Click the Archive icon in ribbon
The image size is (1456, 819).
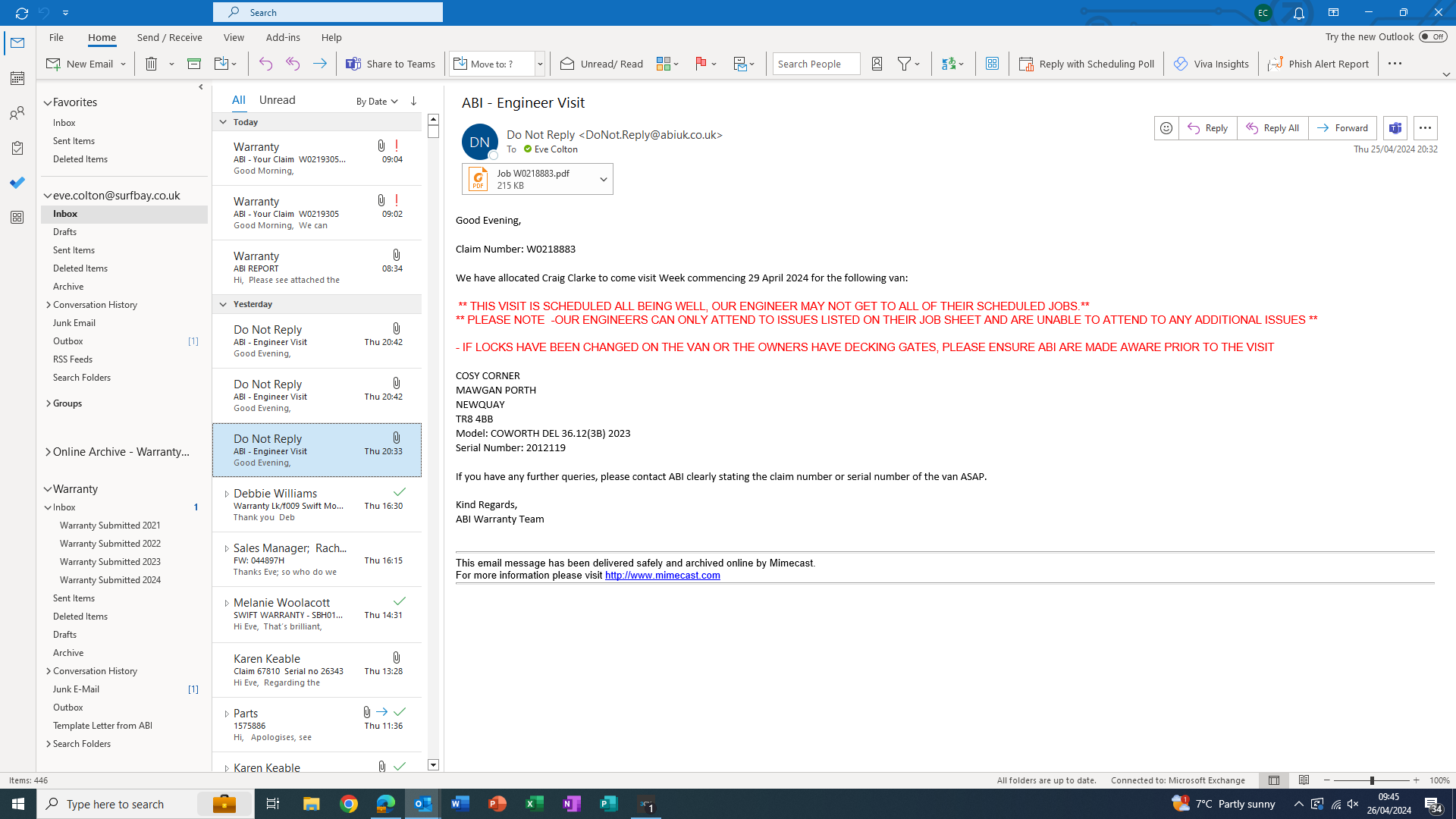pos(194,64)
